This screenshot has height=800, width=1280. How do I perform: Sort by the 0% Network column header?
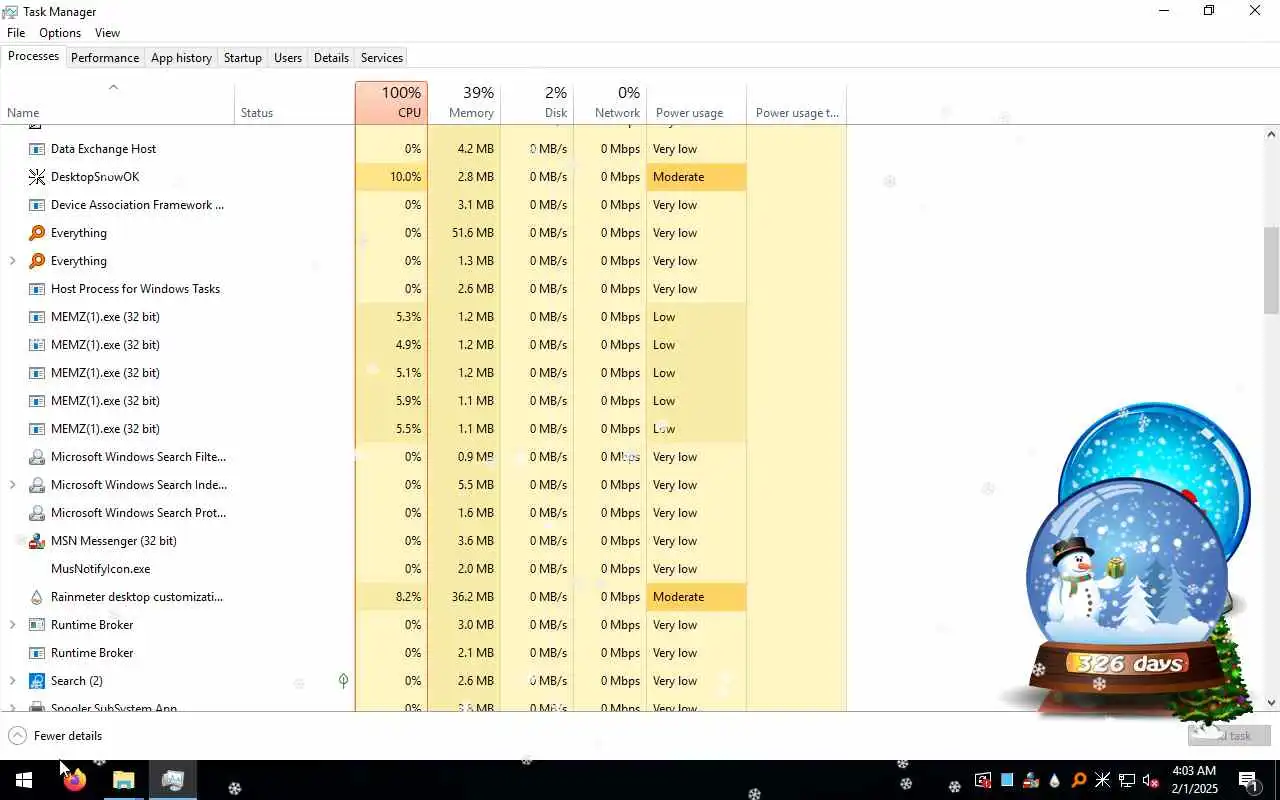(x=610, y=103)
